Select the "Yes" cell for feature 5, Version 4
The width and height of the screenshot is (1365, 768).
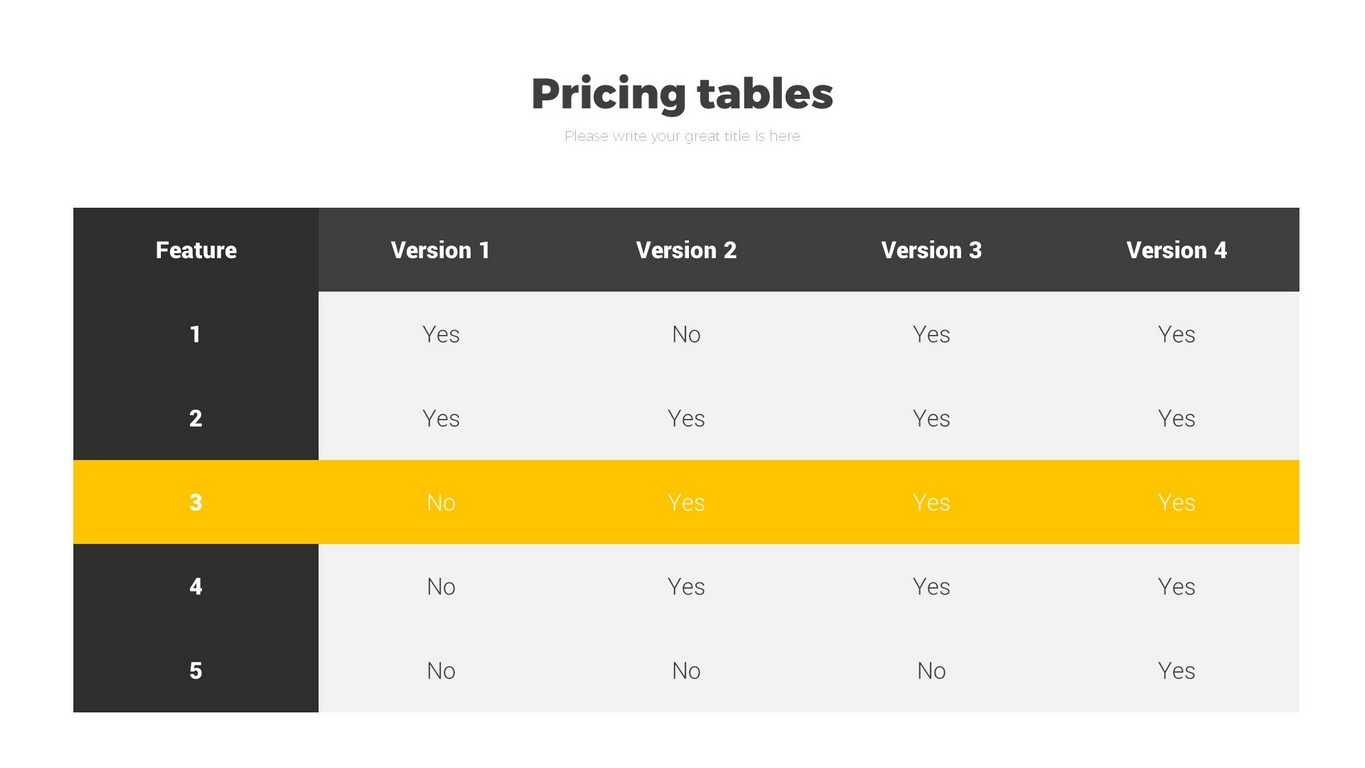pyautogui.click(x=1176, y=670)
